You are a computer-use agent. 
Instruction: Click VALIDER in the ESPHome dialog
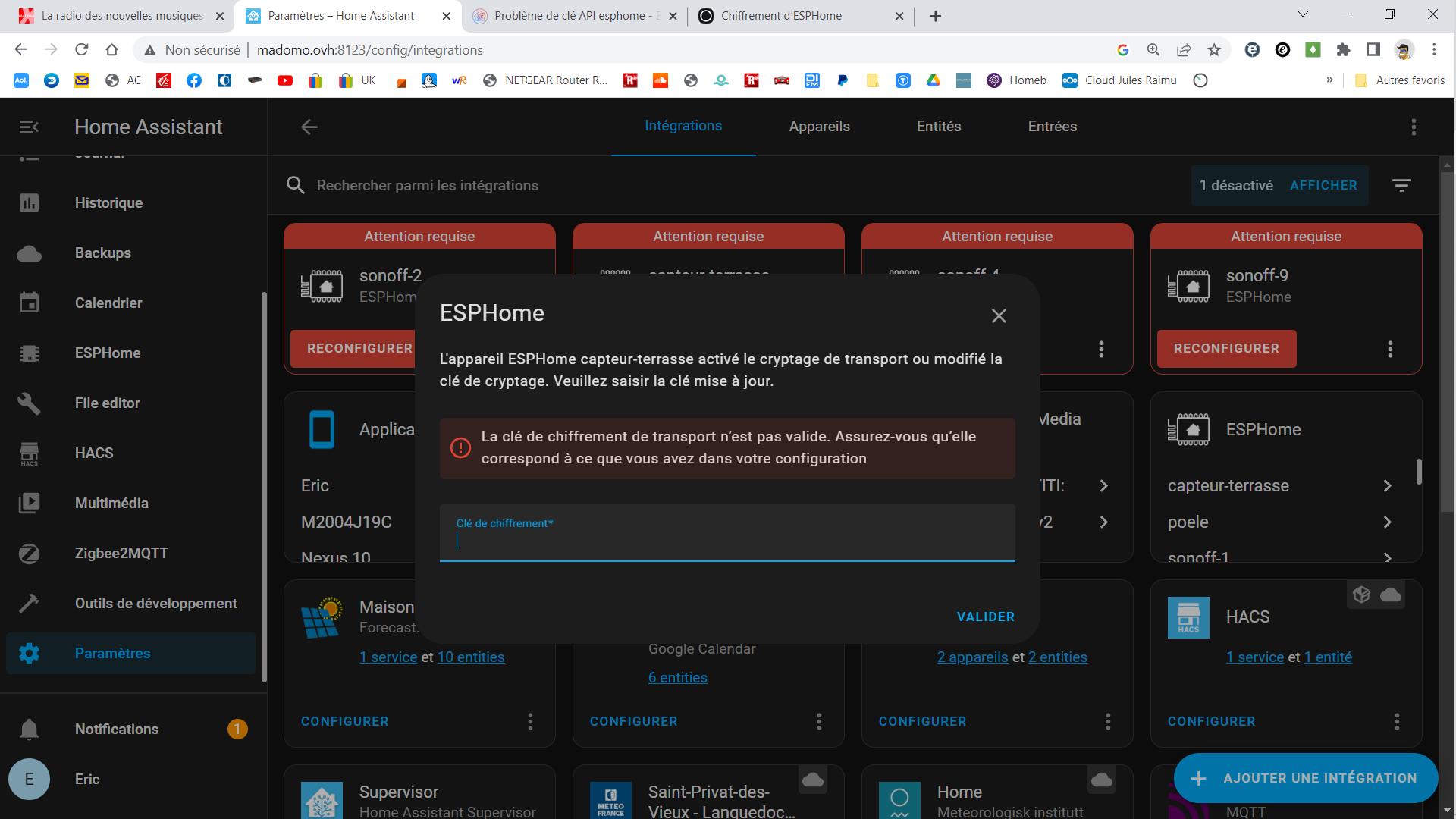click(985, 617)
